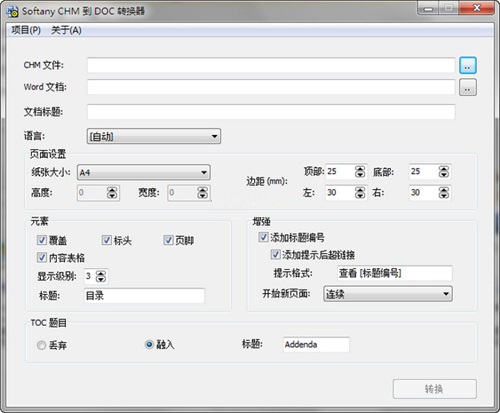Click the 顶部 margin value field
500x413 pixels.
[x=340, y=172]
